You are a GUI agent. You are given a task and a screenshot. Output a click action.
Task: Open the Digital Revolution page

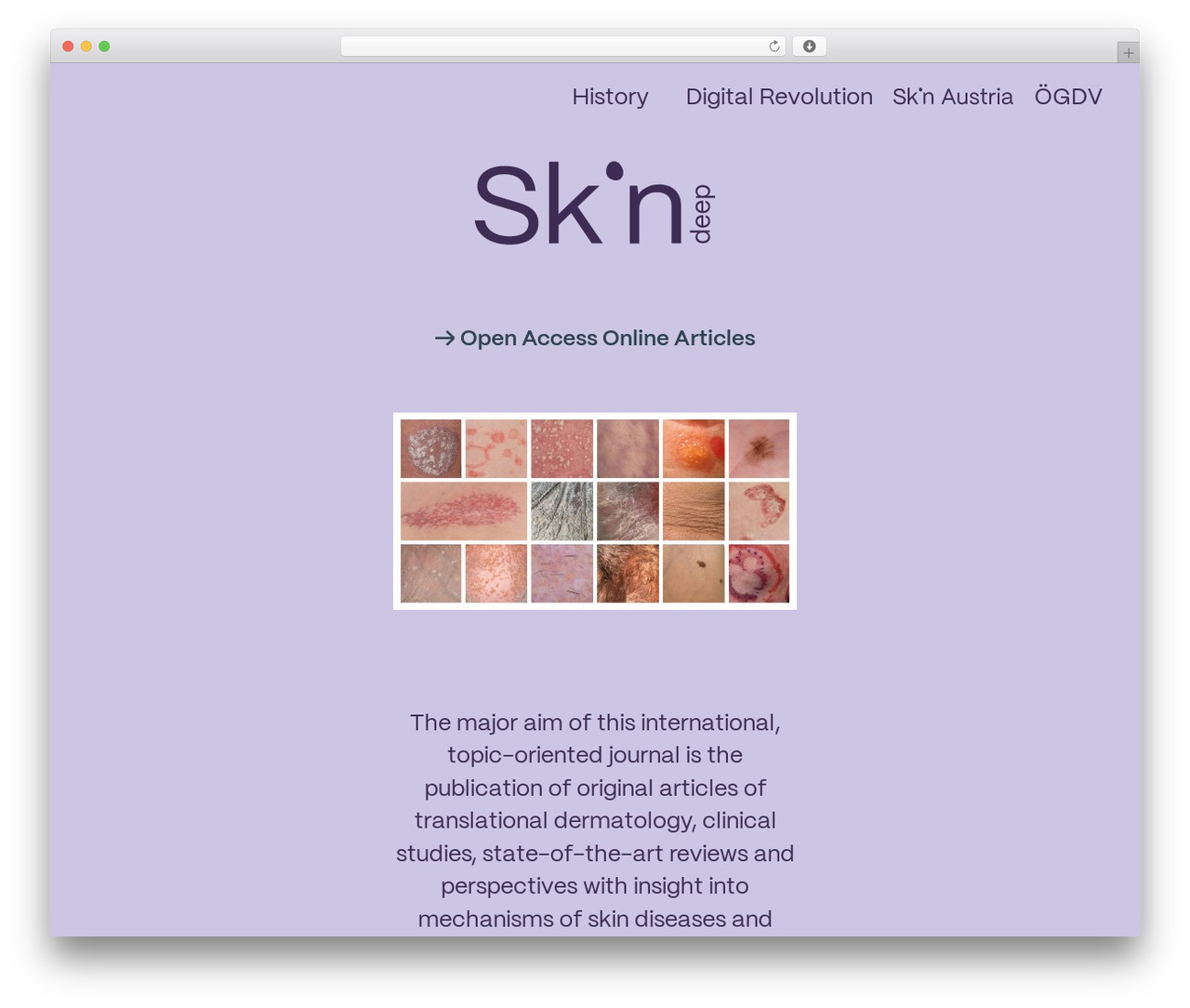coord(779,97)
